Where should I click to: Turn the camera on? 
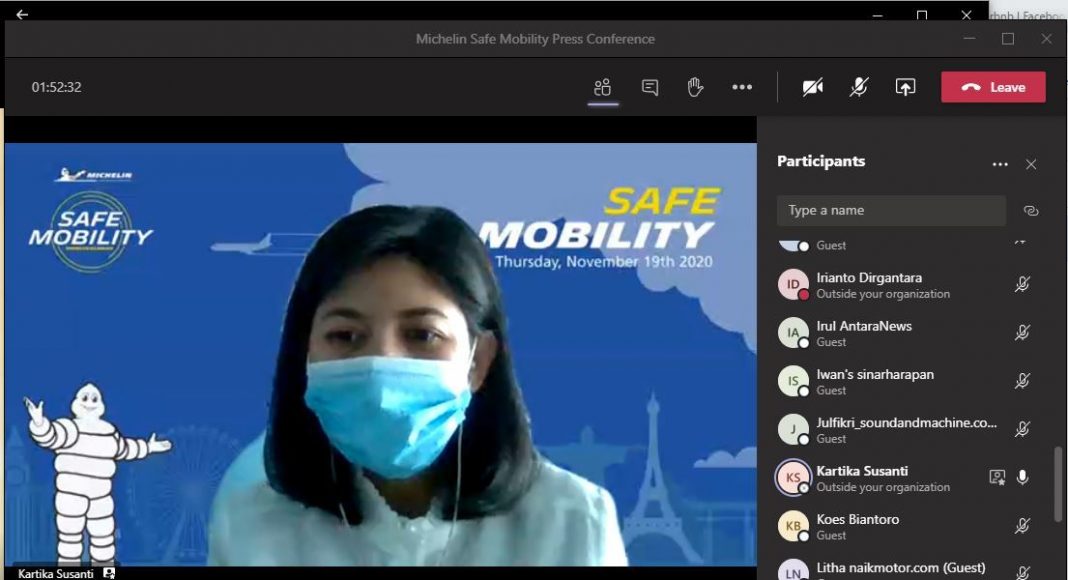tap(813, 87)
